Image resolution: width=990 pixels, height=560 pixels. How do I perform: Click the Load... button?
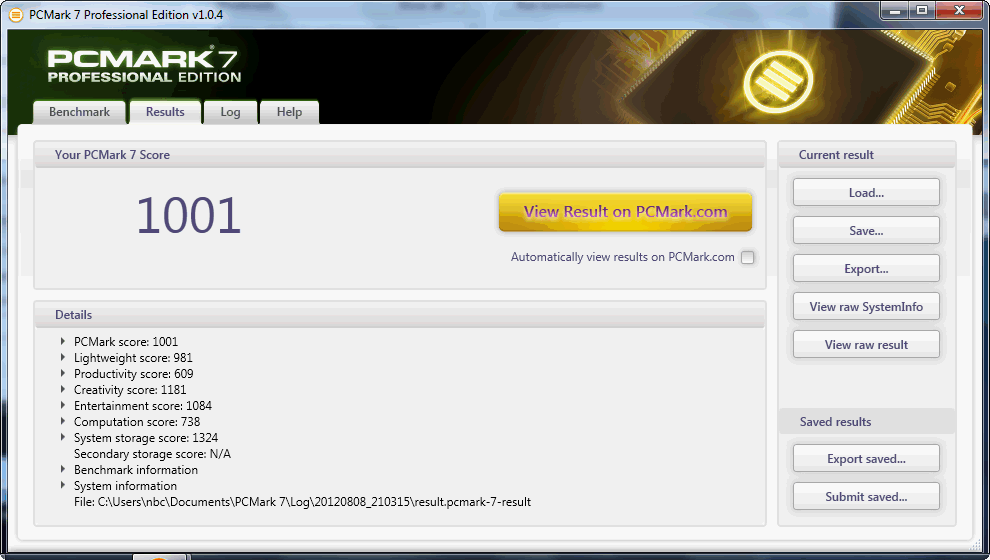pos(866,193)
